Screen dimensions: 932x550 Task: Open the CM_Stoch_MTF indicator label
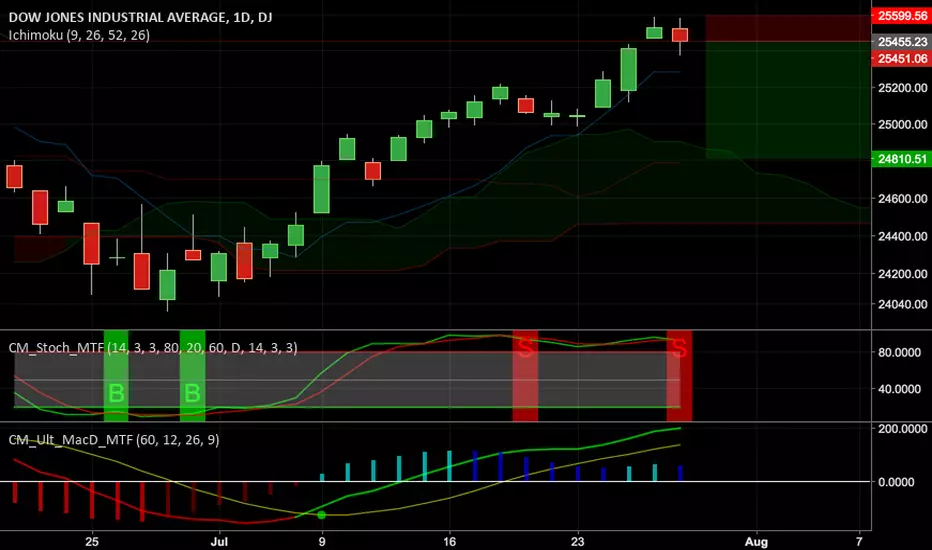point(153,348)
